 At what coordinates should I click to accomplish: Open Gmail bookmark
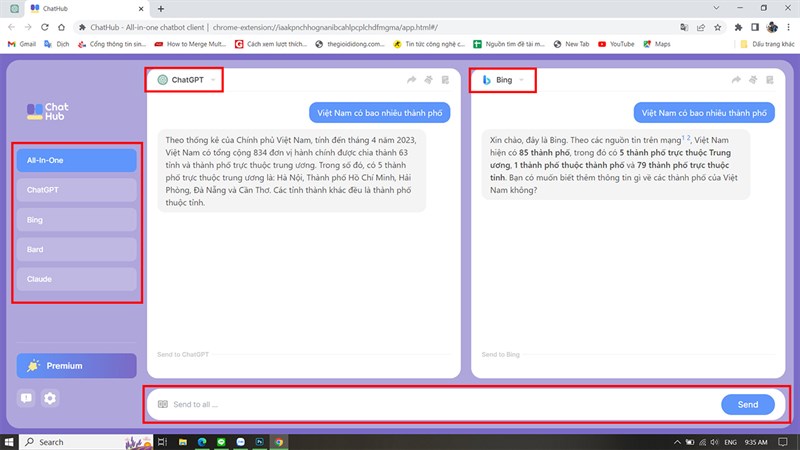pos(22,44)
